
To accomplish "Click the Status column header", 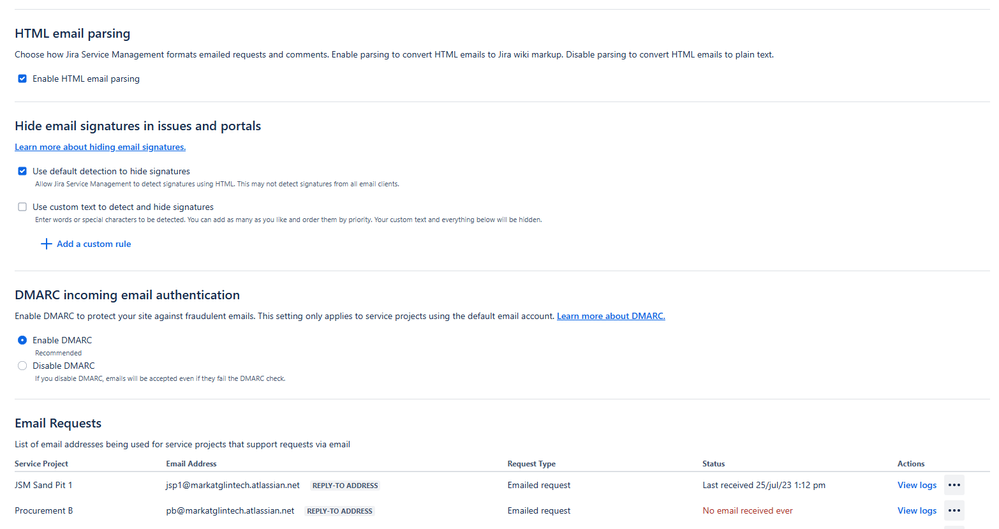I will tap(714, 463).
